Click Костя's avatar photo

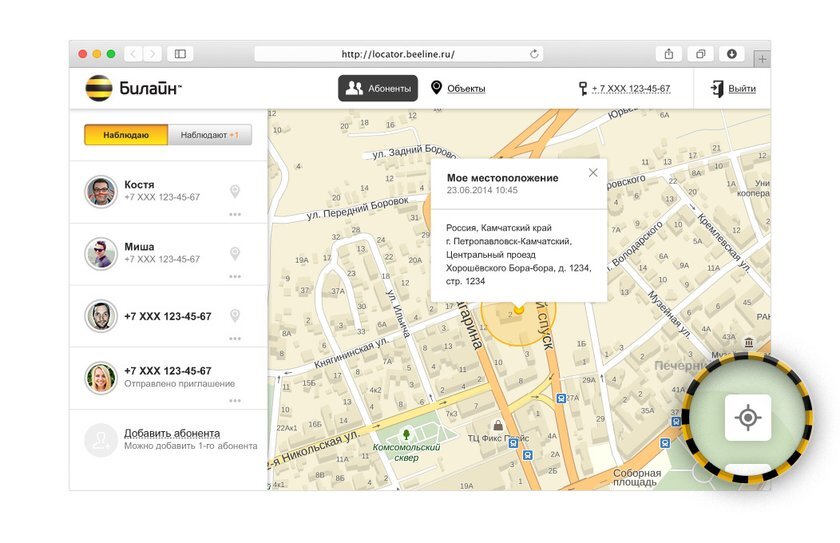101,191
